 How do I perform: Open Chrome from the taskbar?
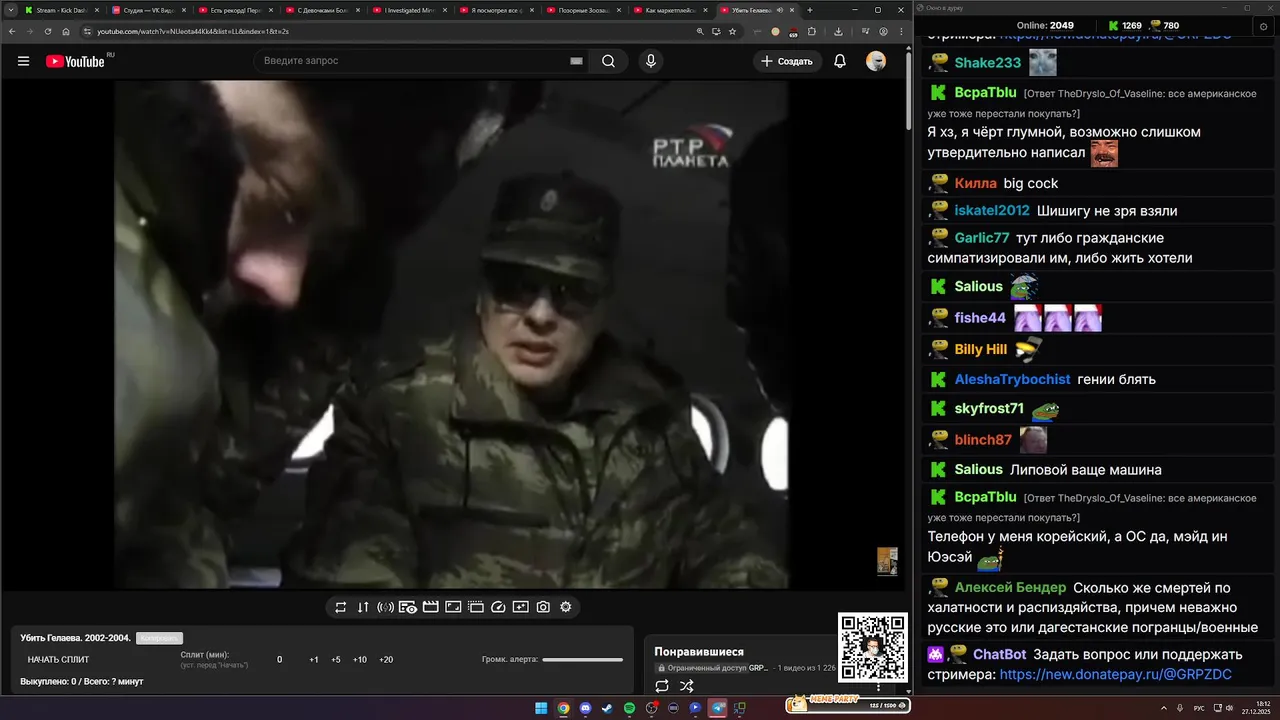pyautogui.click(x=563, y=708)
